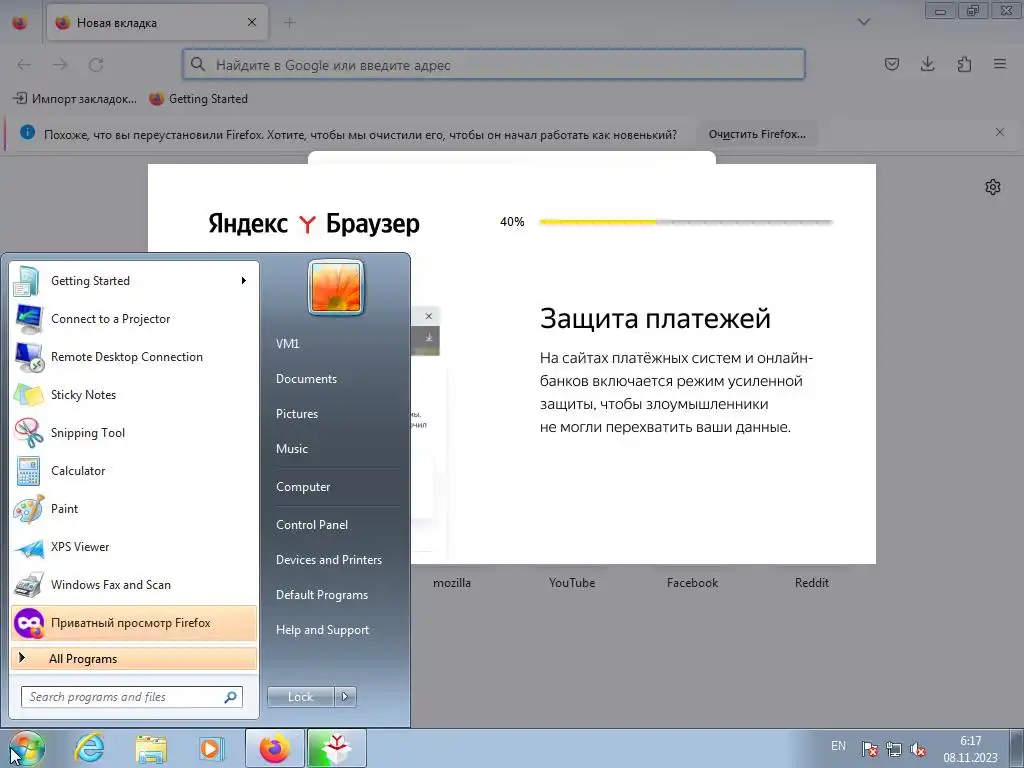This screenshot has width=1024, height=768.
Task: Launch Connect to a Projector
Action: (134, 319)
